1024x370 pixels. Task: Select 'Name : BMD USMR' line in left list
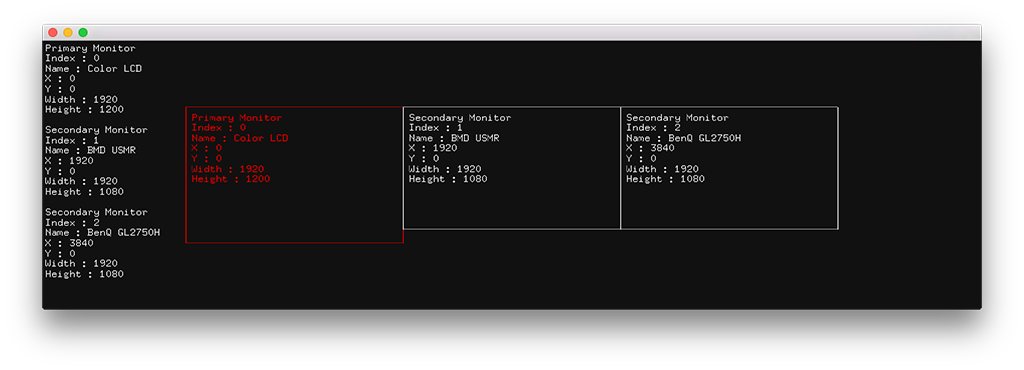pyautogui.click(x=90, y=150)
